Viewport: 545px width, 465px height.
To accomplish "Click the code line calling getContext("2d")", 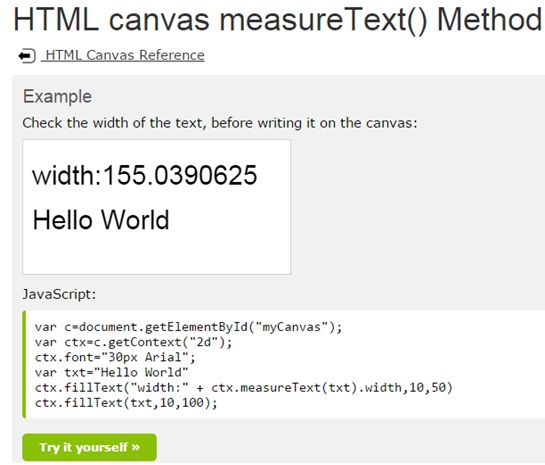I will (133, 342).
